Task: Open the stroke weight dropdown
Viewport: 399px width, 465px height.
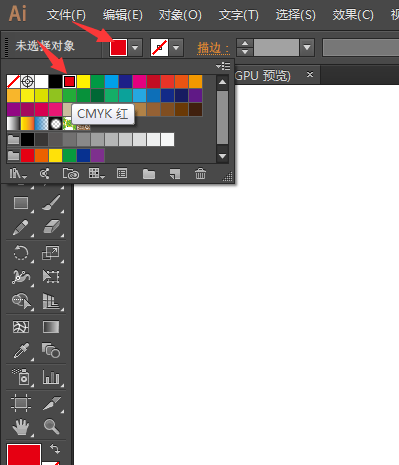Action: [x=307, y=48]
